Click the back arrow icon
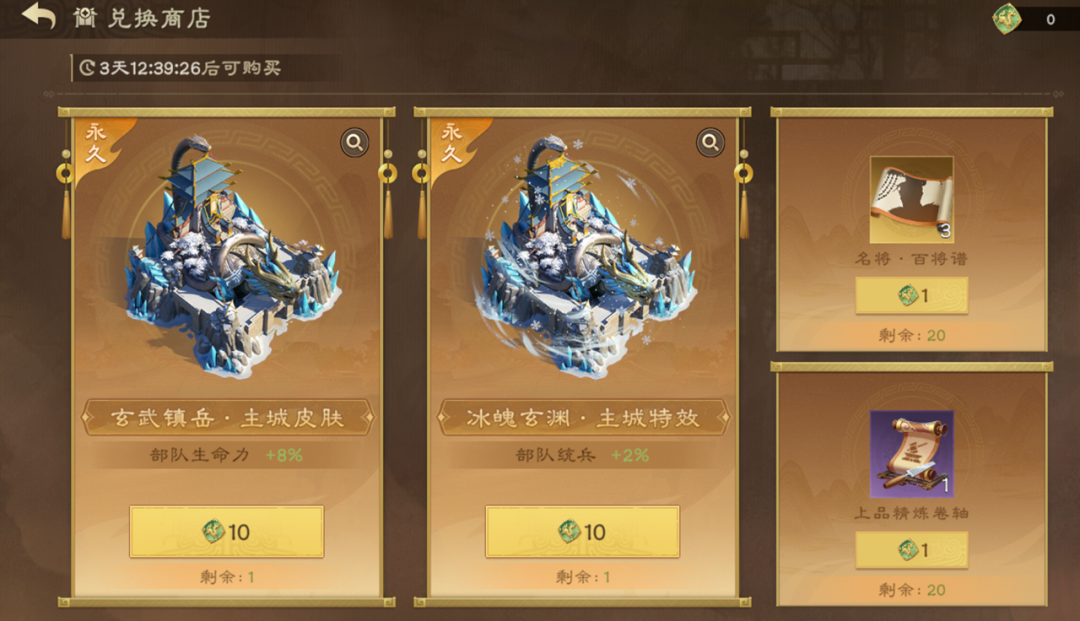1080x621 pixels. pyautogui.click(x=39, y=17)
